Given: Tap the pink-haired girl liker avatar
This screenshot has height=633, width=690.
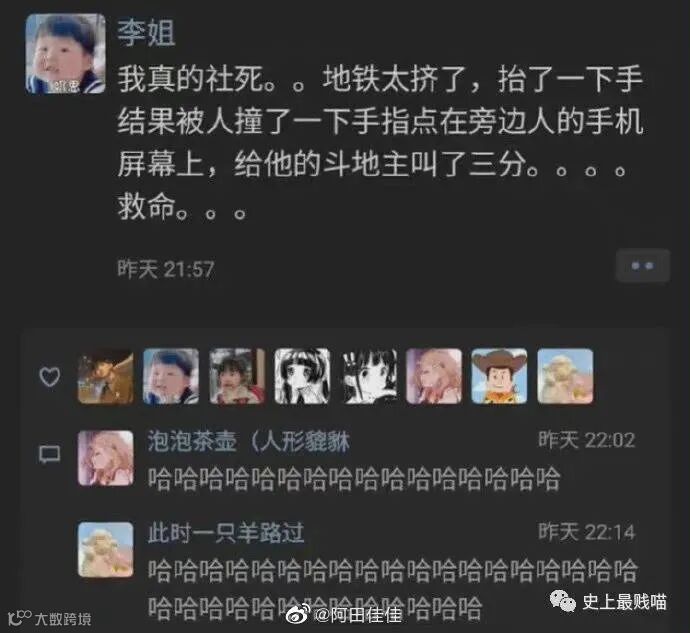Looking at the screenshot, I should point(434,376).
